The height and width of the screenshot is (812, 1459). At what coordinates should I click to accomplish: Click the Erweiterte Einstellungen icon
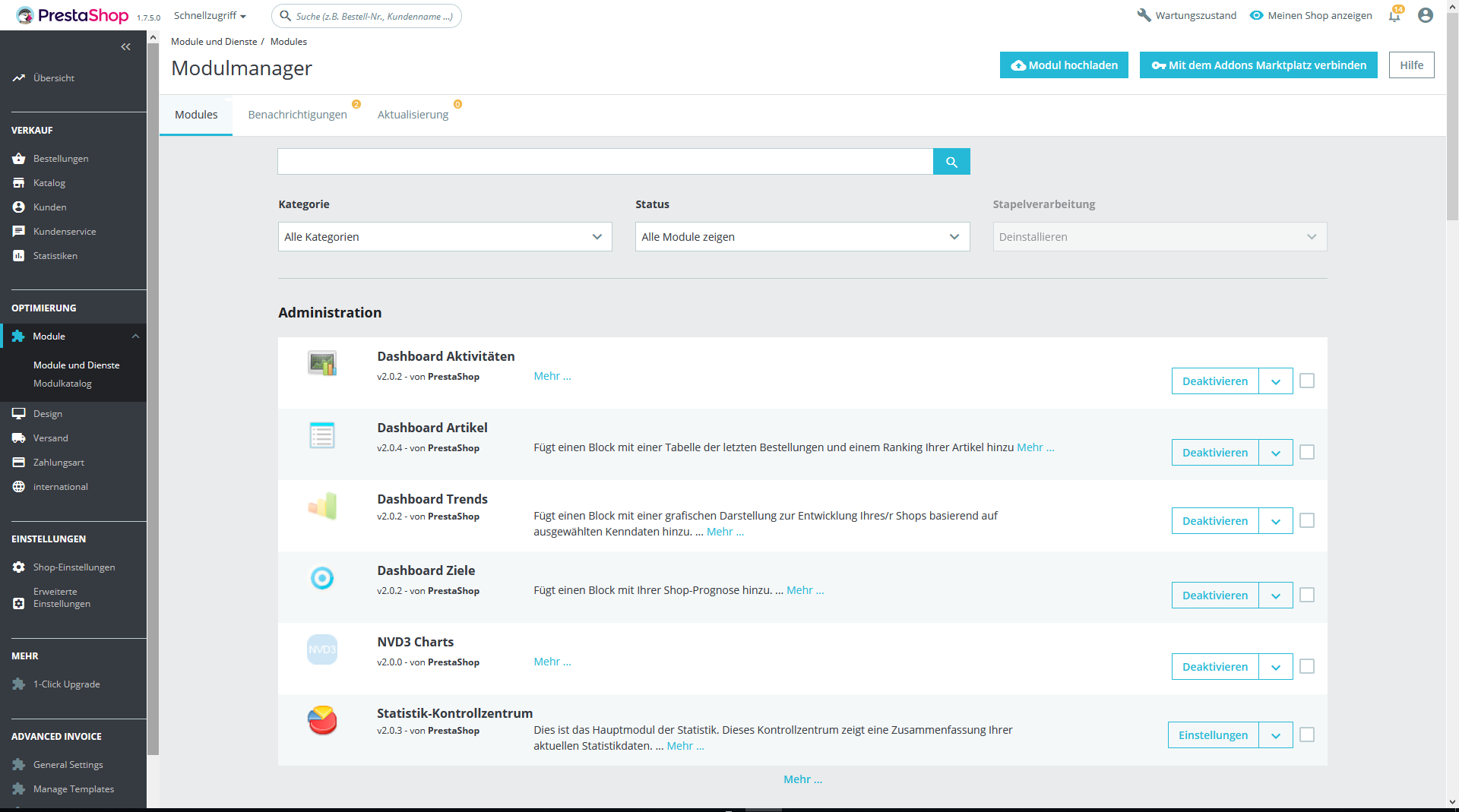[19, 604]
